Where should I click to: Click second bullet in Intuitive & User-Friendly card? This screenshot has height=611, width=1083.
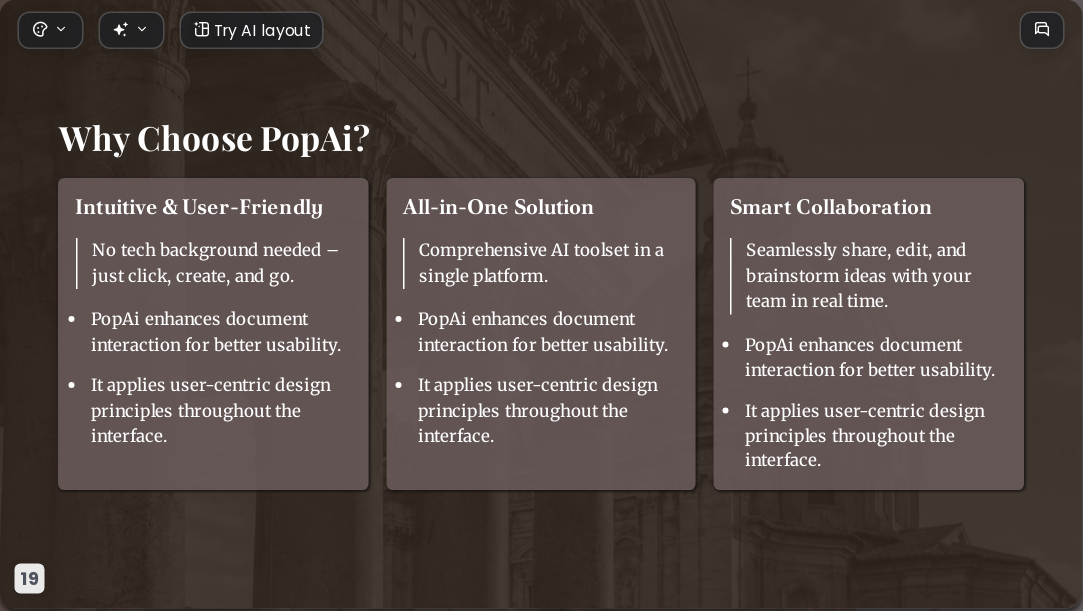(x=211, y=410)
